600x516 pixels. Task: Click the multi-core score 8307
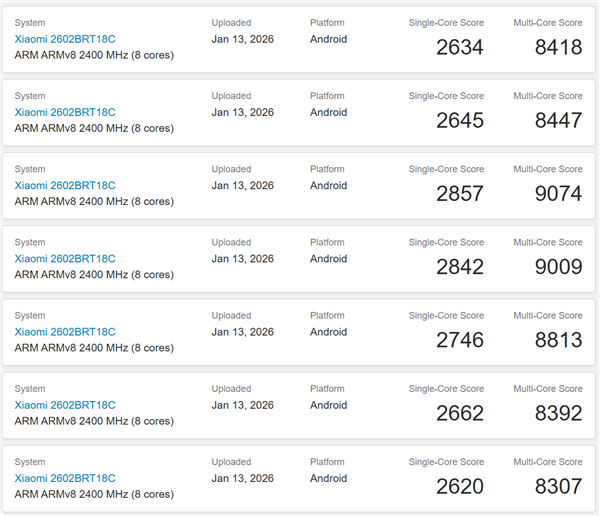click(558, 486)
